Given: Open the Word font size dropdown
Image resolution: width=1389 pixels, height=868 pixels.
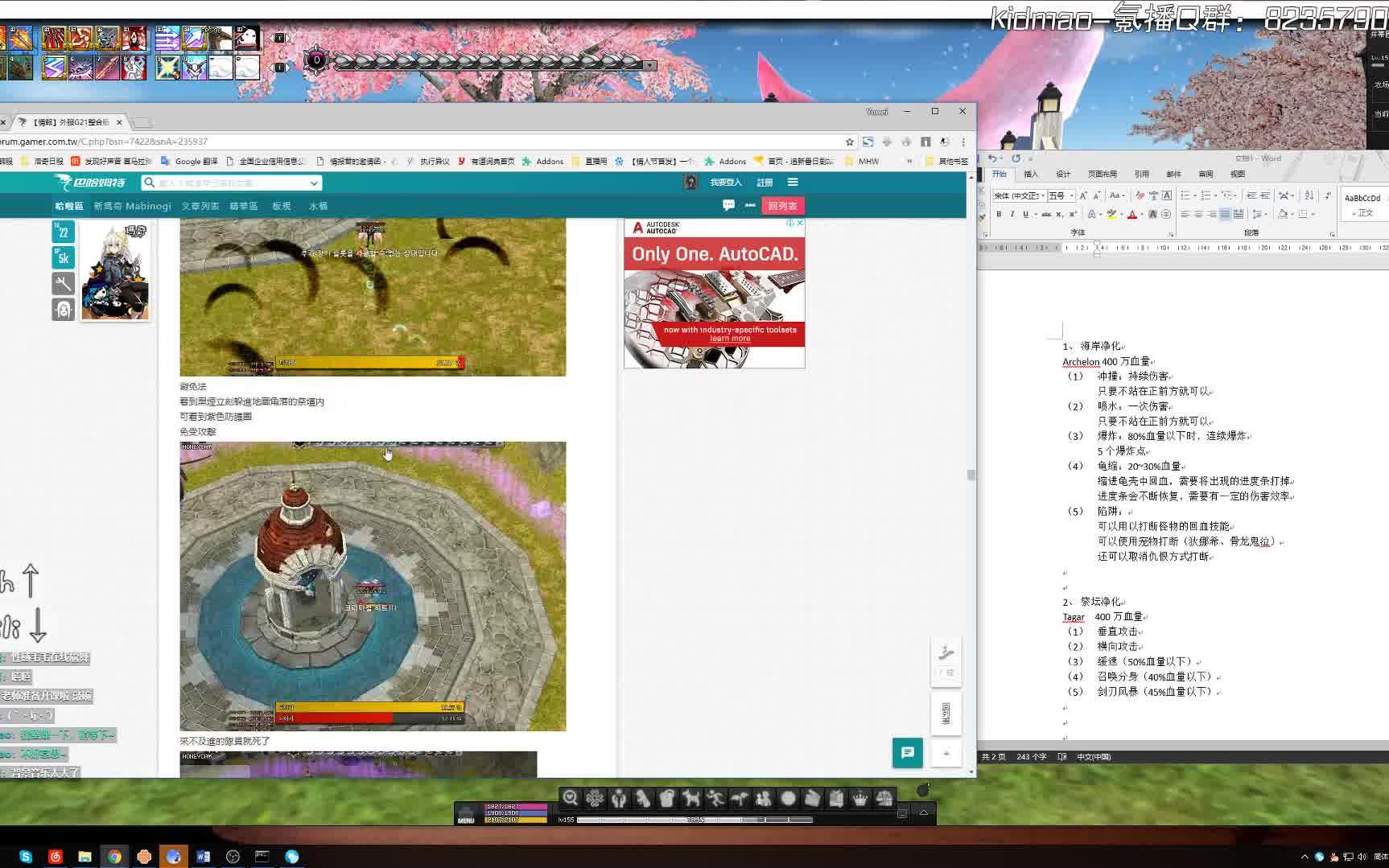Looking at the screenshot, I should tap(1072, 195).
